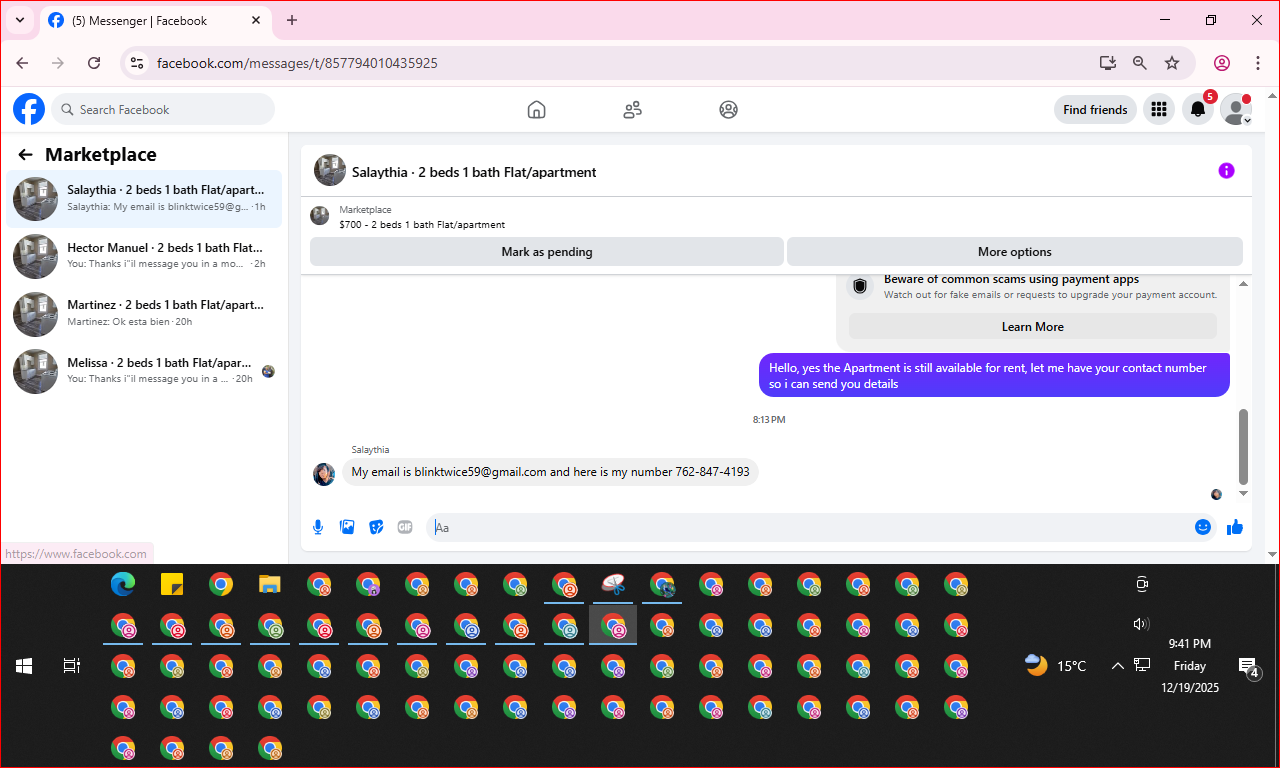Click Find friends button
Image resolution: width=1280 pixels, height=768 pixels.
click(1095, 110)
